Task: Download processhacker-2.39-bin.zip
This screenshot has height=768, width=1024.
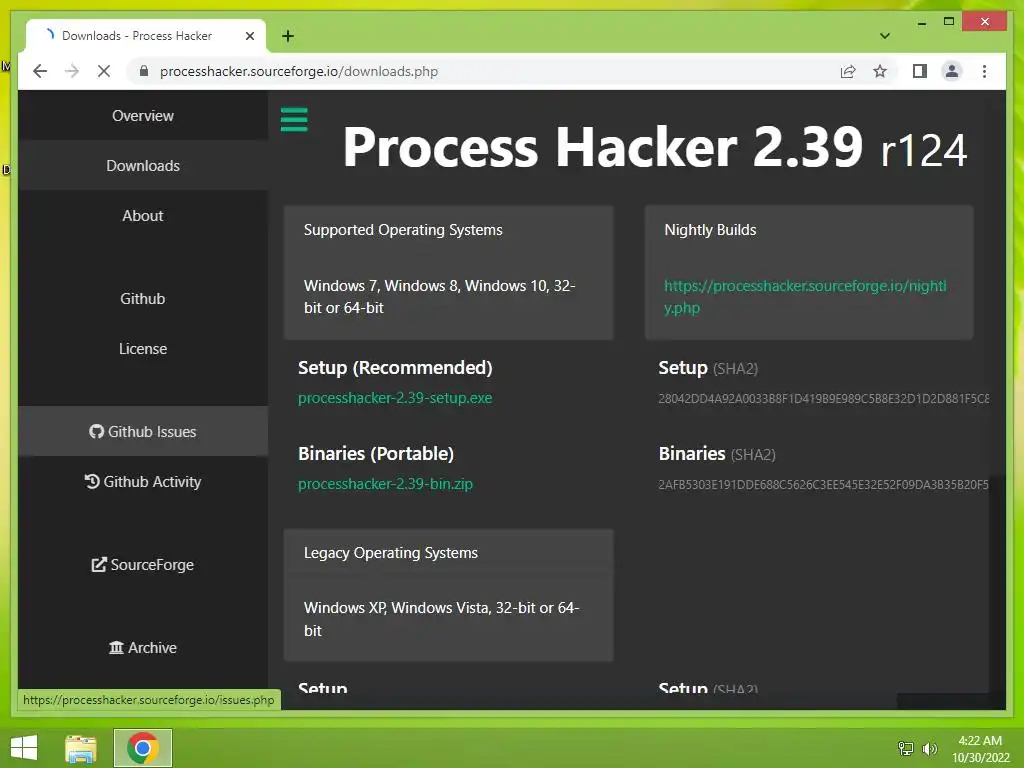Action: tap(385, 484)
